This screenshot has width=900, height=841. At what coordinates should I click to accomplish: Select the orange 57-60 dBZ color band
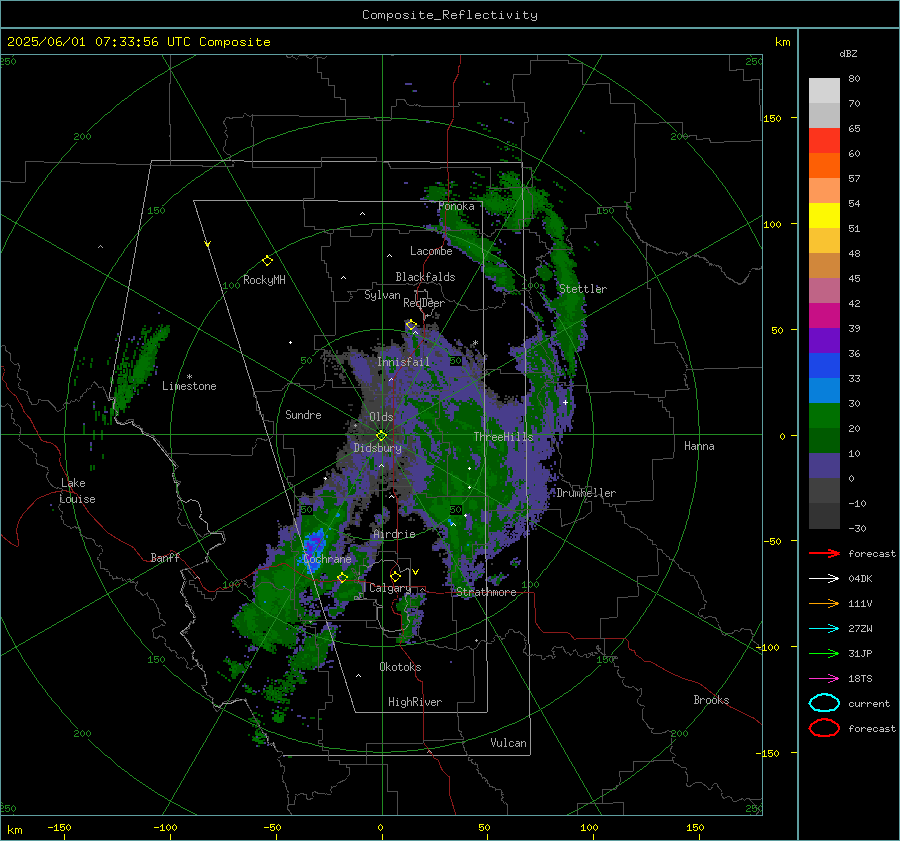824,166
